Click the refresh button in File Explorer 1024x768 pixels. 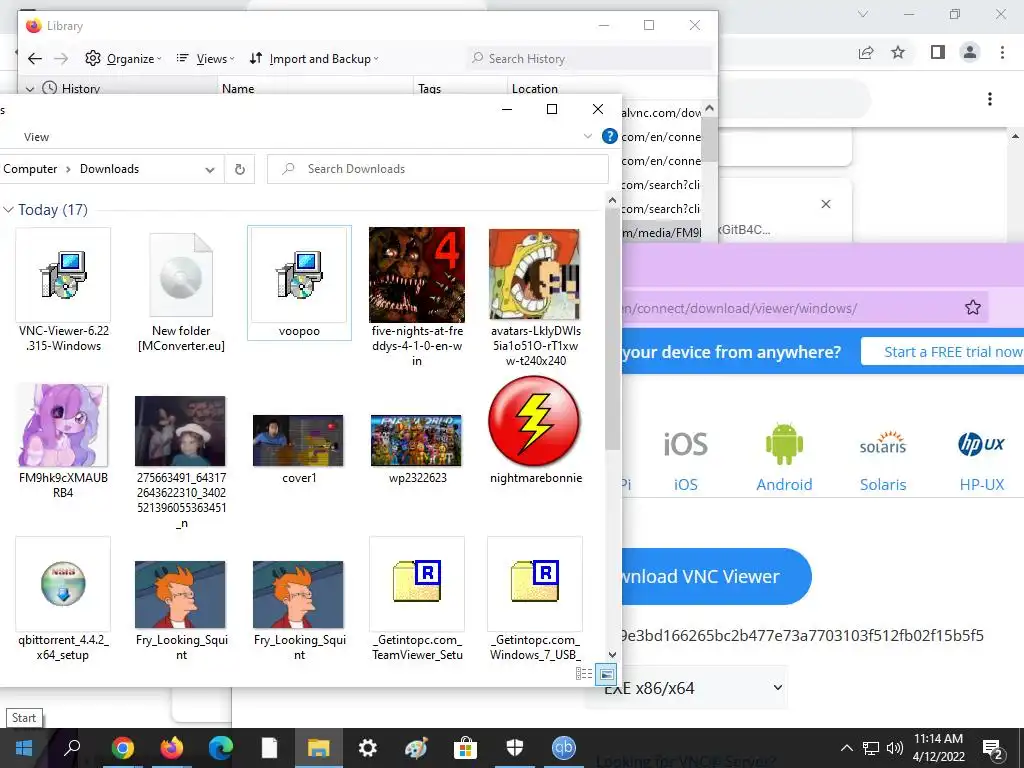240,169
